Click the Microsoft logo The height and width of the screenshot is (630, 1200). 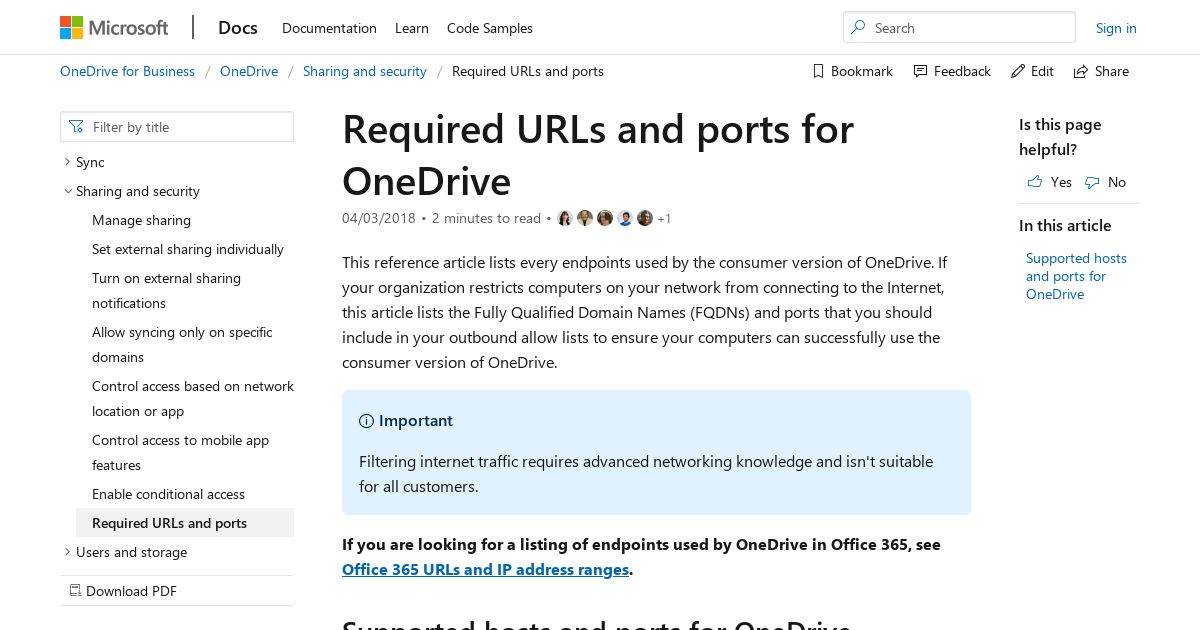114,27
